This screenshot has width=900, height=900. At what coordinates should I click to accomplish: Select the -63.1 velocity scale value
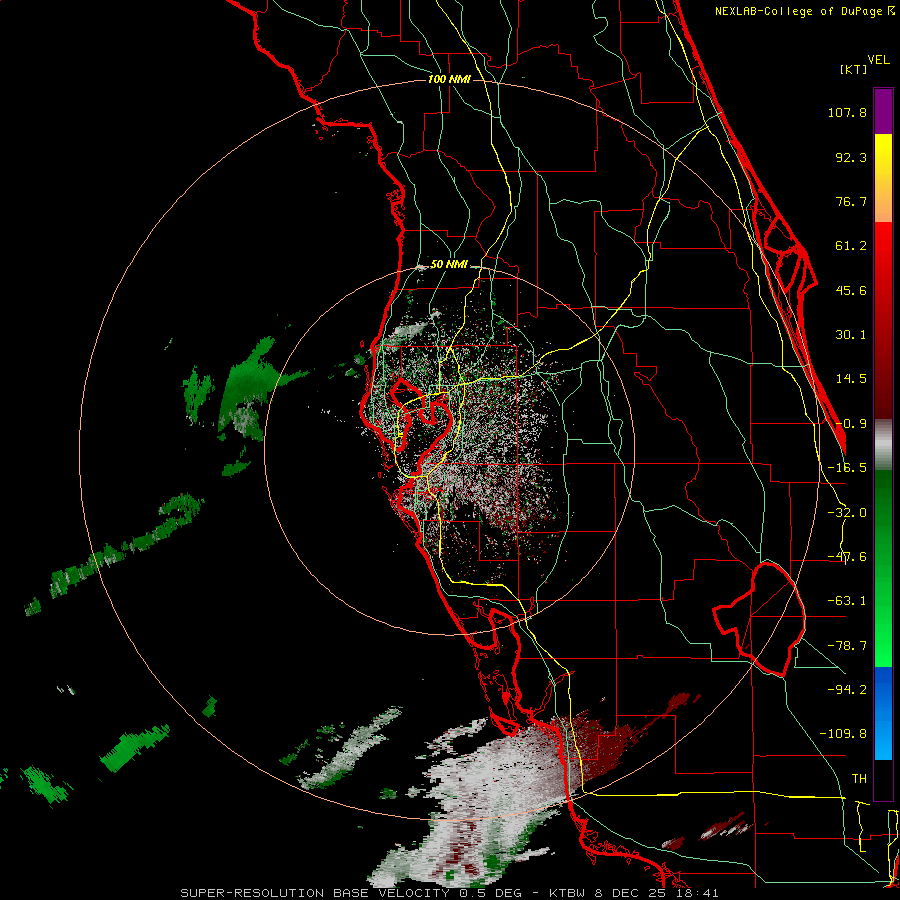point(847,601)
